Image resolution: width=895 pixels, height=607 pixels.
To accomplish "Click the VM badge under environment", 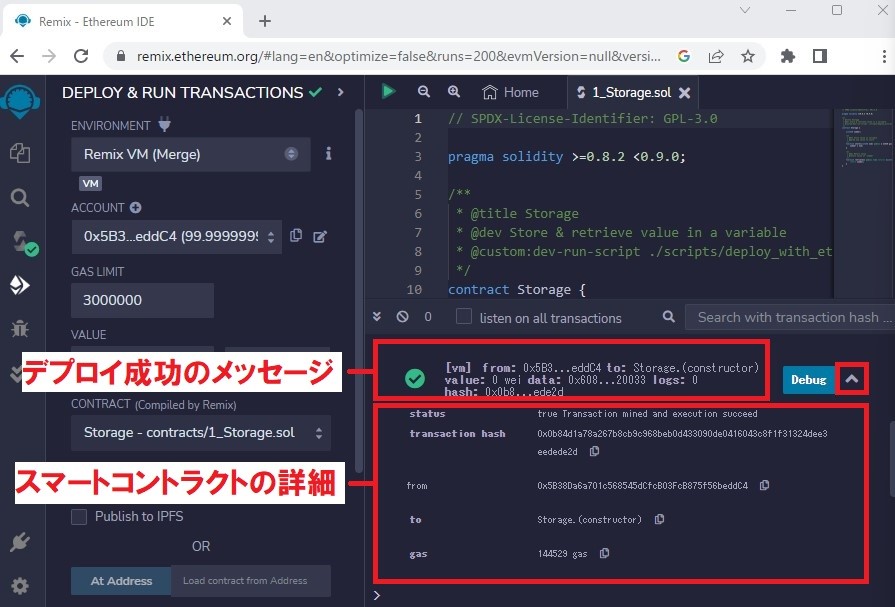I will [91, 183].
